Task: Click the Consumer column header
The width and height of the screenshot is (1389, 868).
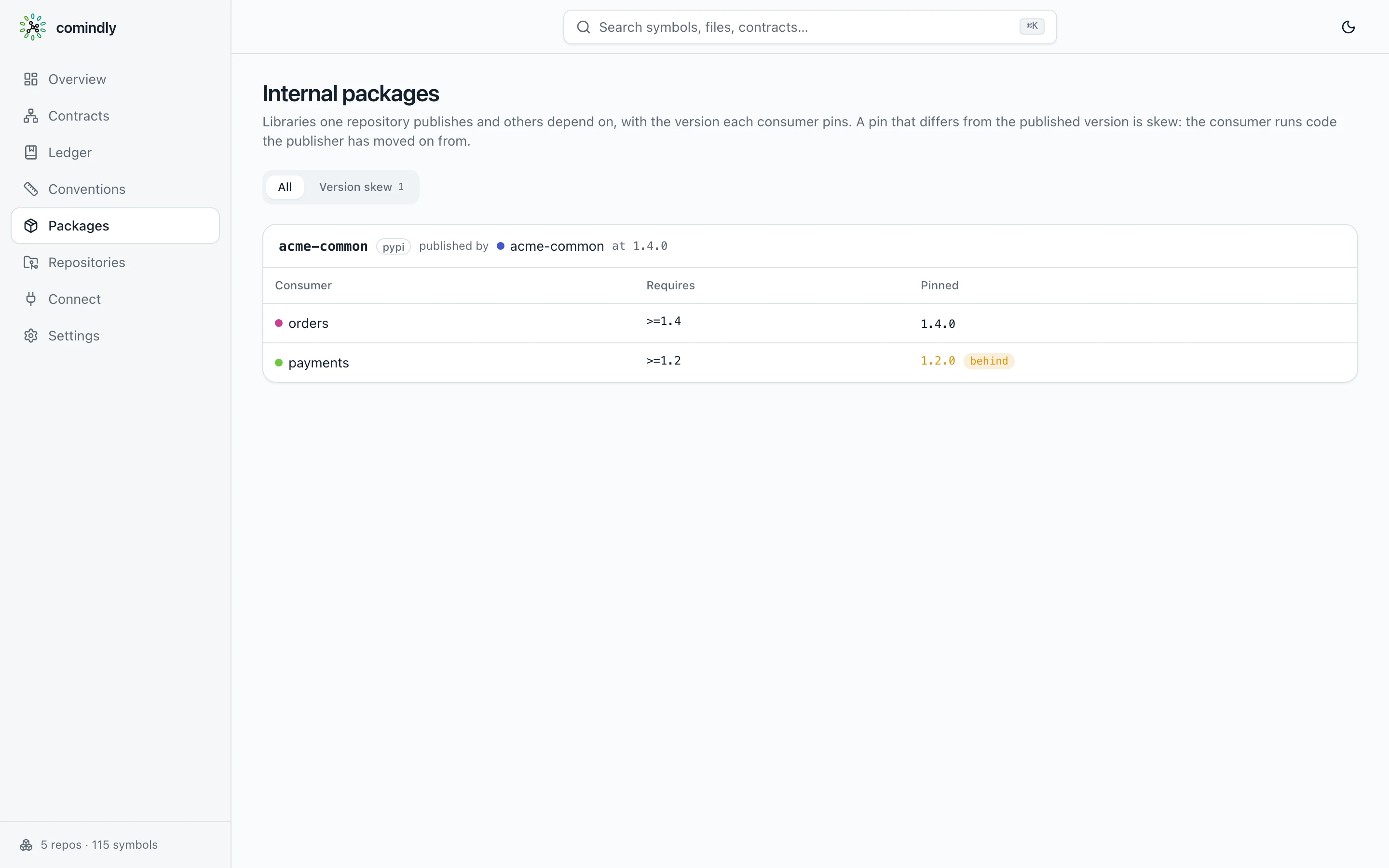Action: coord(303,285)
